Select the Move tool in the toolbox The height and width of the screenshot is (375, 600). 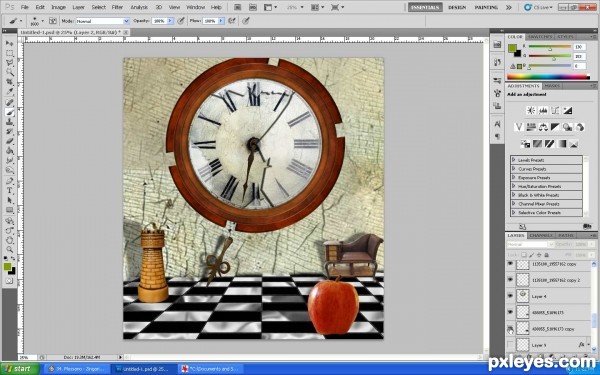tap(10, 43)
